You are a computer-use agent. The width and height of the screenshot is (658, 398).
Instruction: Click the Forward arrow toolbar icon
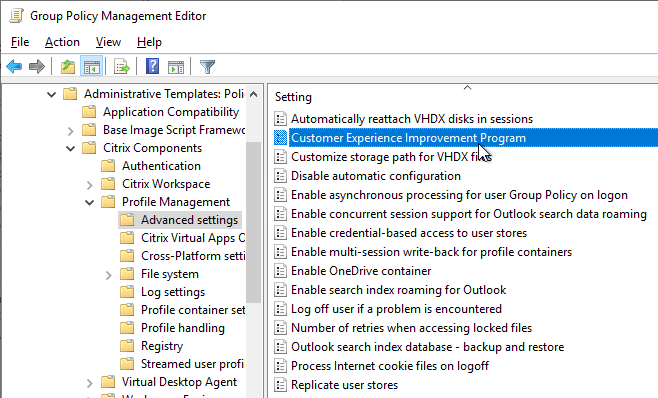point(37,66)
